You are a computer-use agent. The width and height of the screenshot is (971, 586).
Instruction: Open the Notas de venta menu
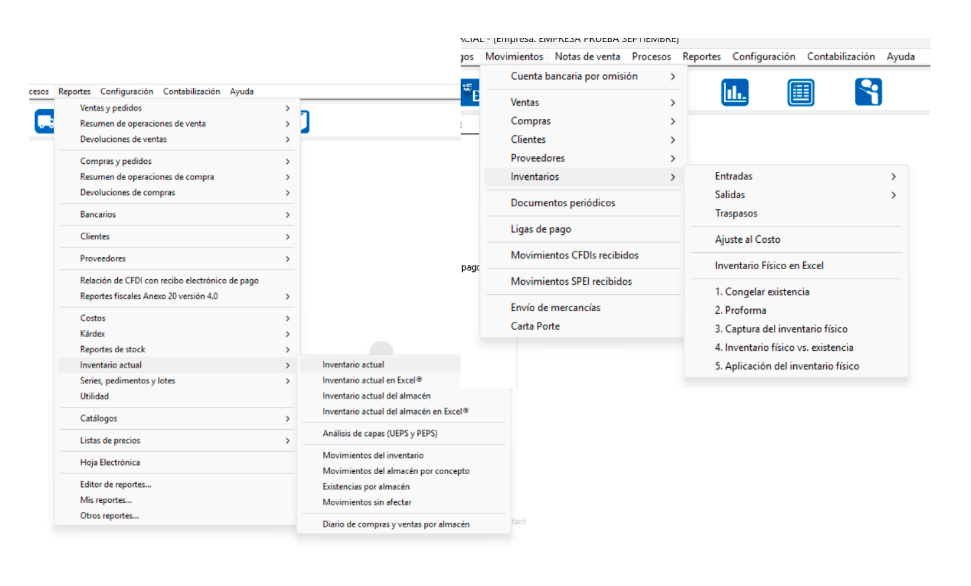click(x=587, y=57)
